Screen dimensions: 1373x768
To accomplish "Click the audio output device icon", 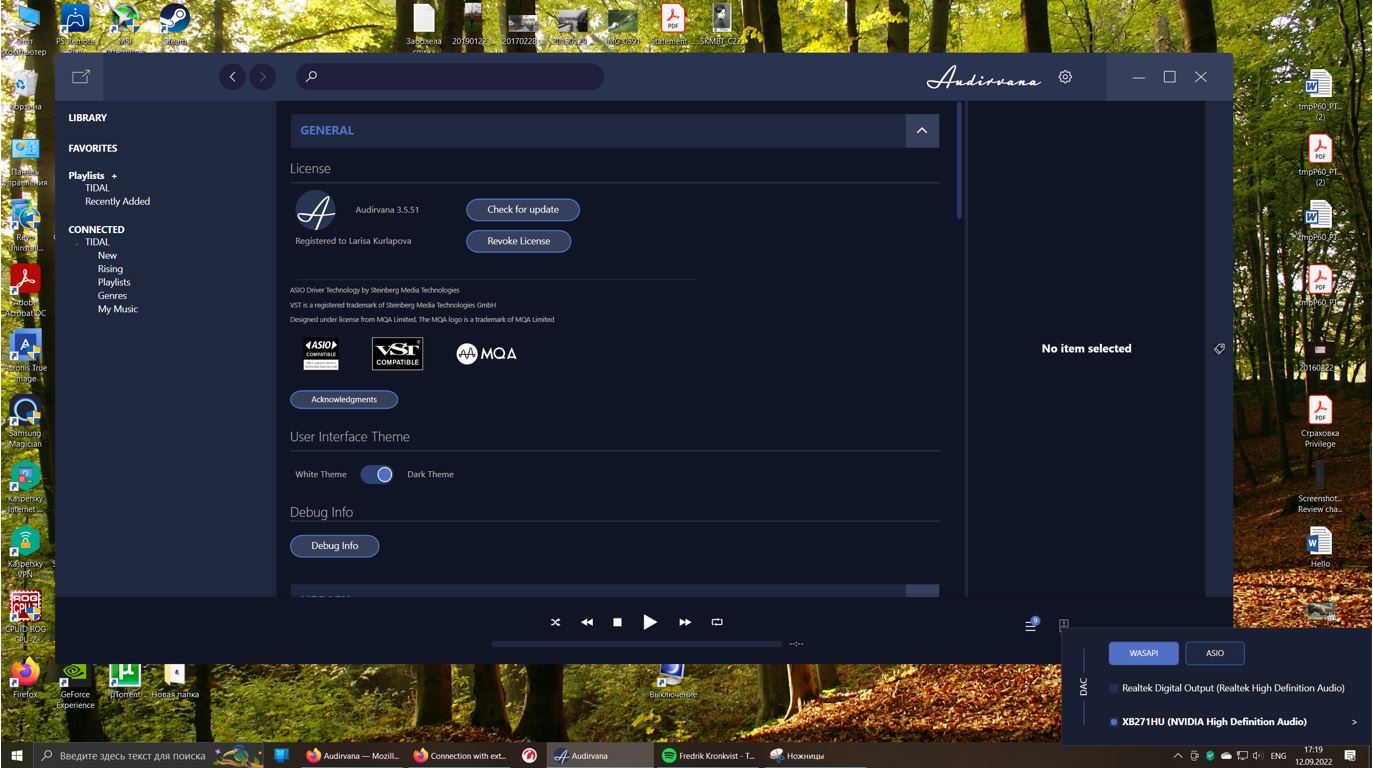I will click(x=1064, y=625).
